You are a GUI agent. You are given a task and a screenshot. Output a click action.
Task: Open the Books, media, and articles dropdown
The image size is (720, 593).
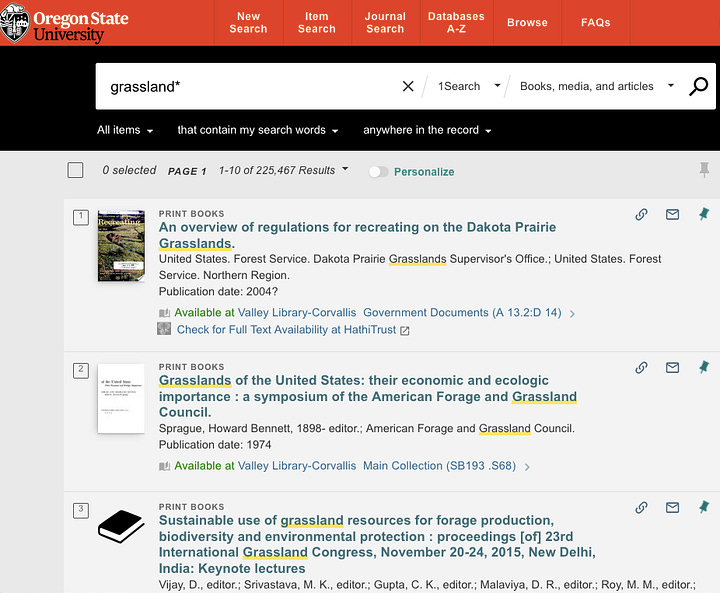[597, 86]
